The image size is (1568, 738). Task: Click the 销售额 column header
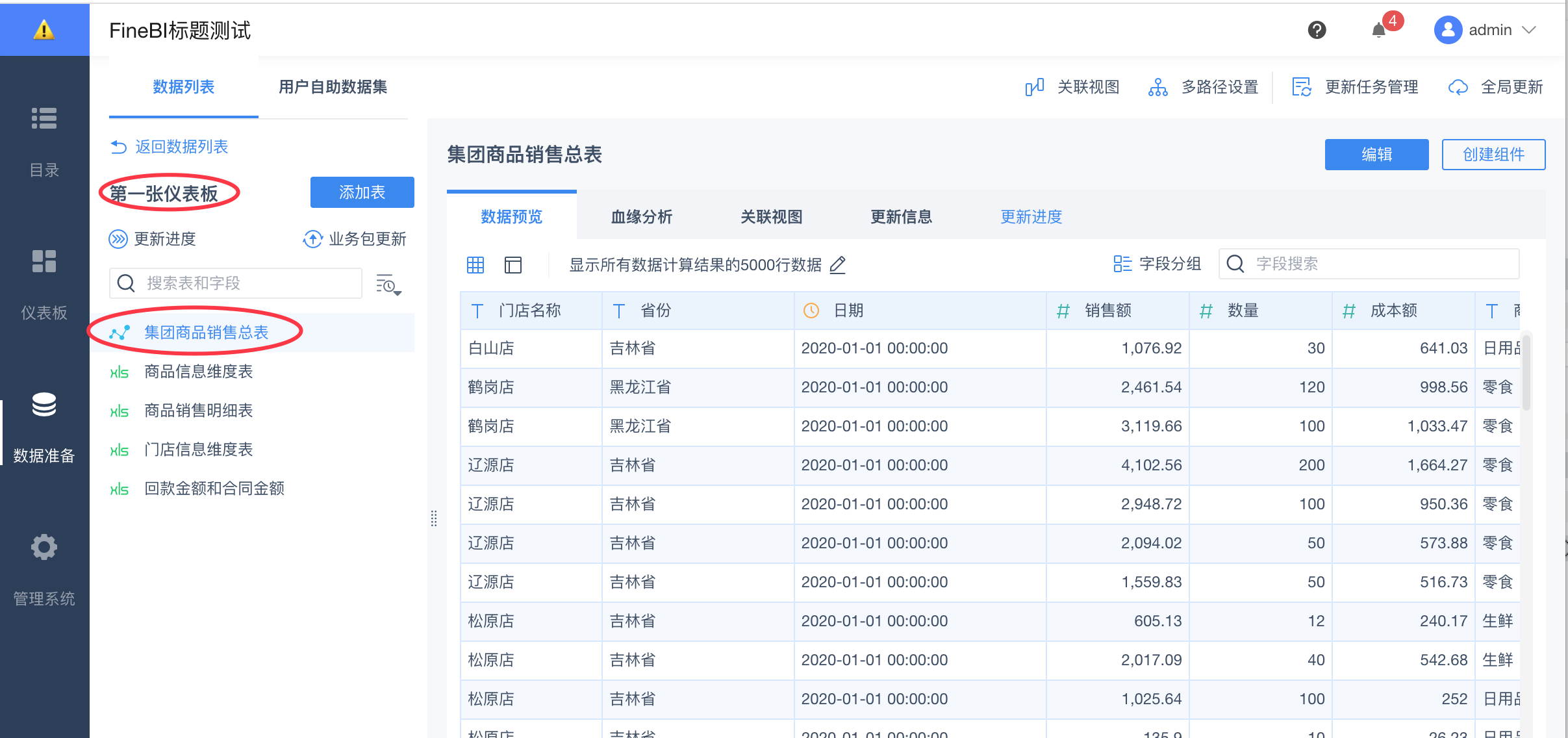pyautogui.click(x=1118, y=311)
